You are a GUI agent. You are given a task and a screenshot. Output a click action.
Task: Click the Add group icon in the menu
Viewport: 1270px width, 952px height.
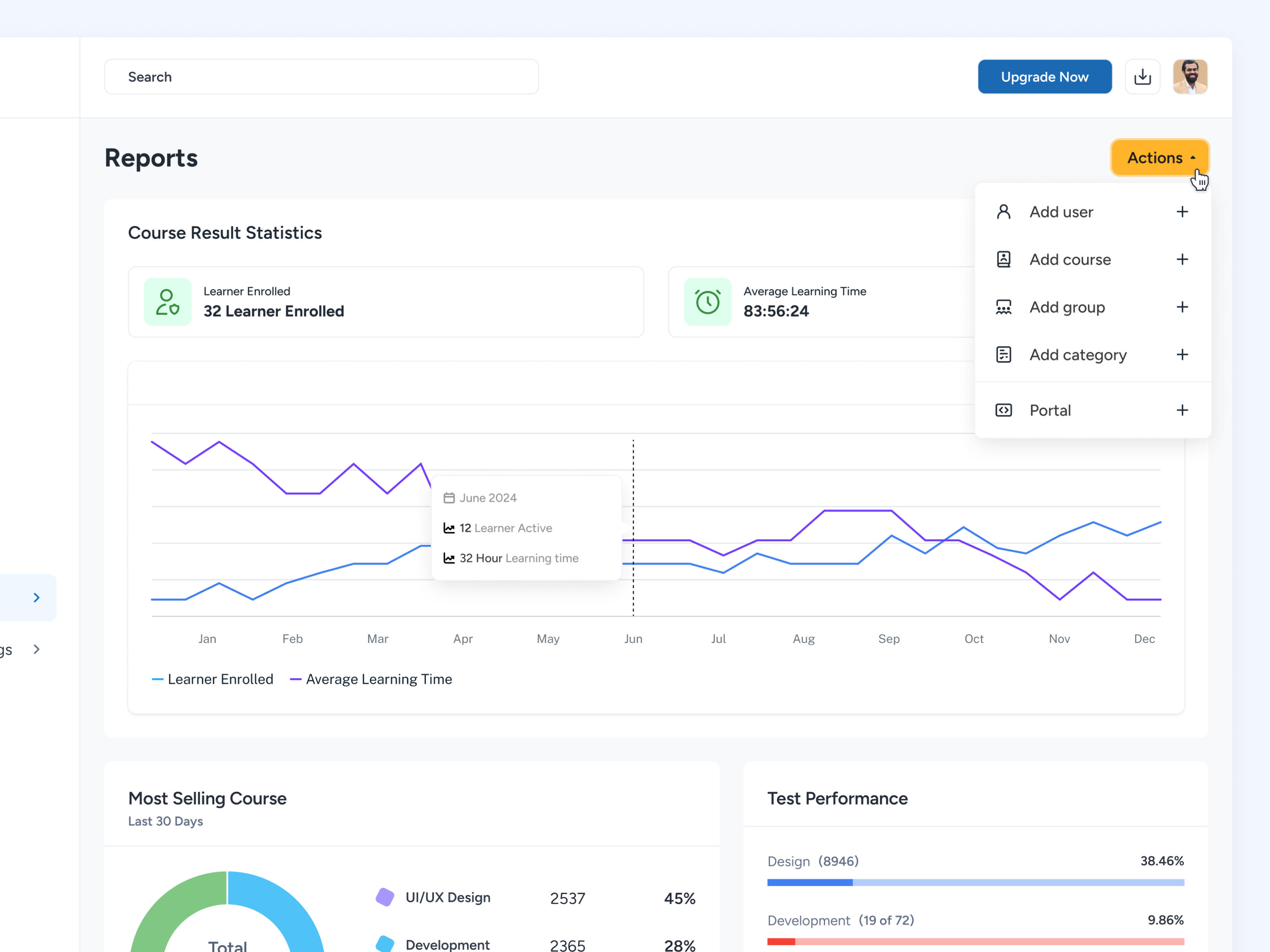coord(1004,307)
